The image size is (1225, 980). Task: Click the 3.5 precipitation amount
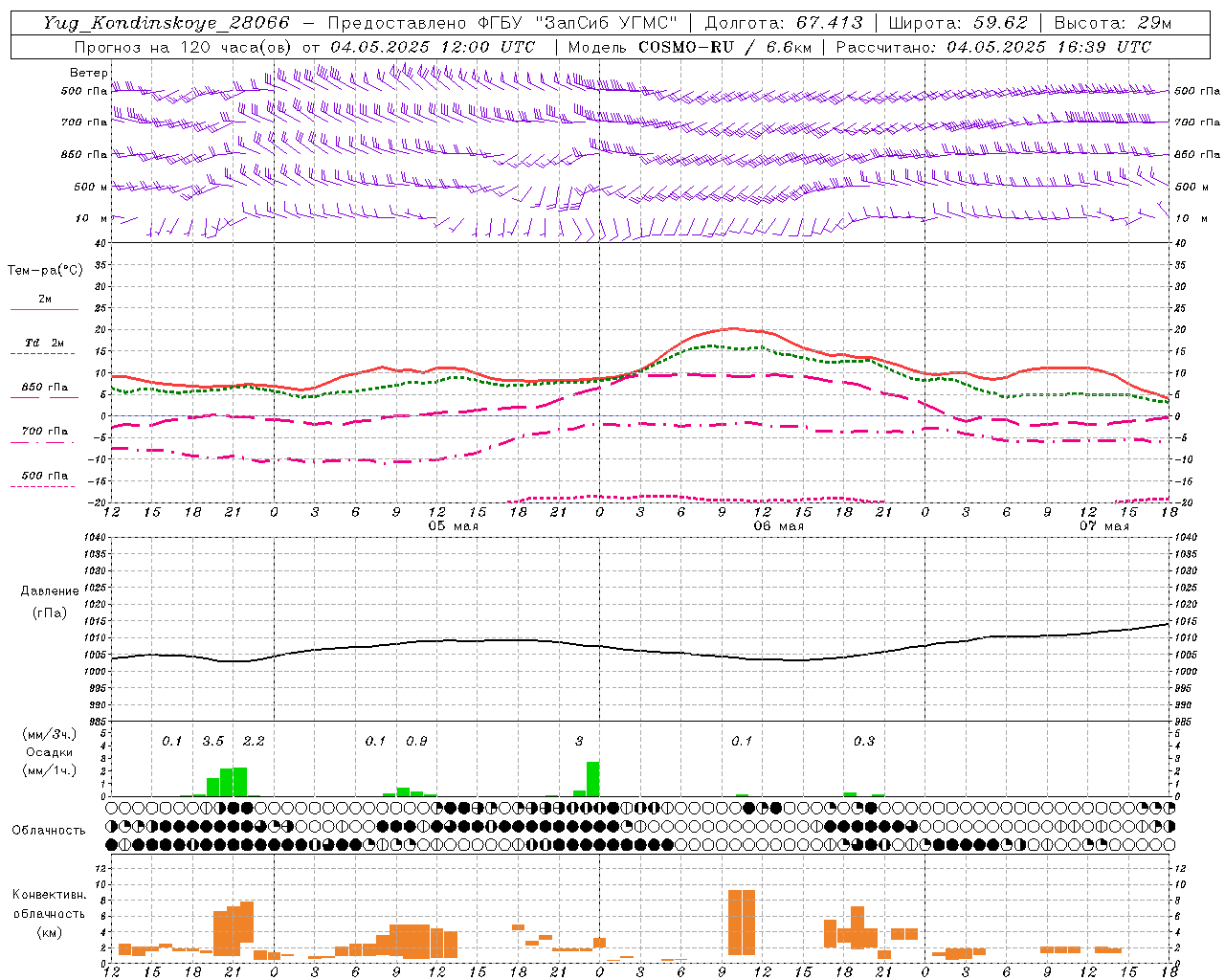coord(212,742)
